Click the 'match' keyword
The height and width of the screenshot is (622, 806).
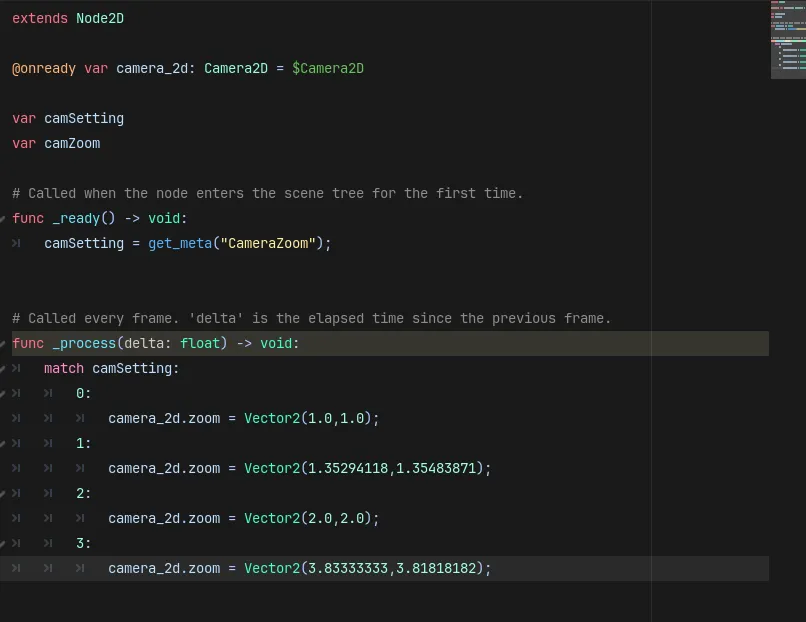(x=64, y=369)
